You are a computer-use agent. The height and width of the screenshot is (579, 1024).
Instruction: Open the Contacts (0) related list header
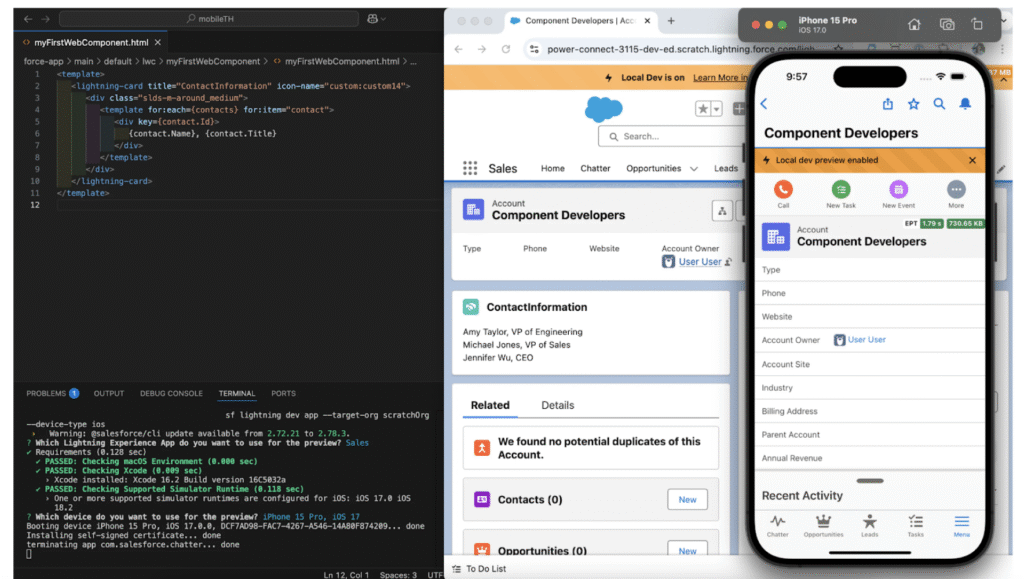(x=530, y=499)
